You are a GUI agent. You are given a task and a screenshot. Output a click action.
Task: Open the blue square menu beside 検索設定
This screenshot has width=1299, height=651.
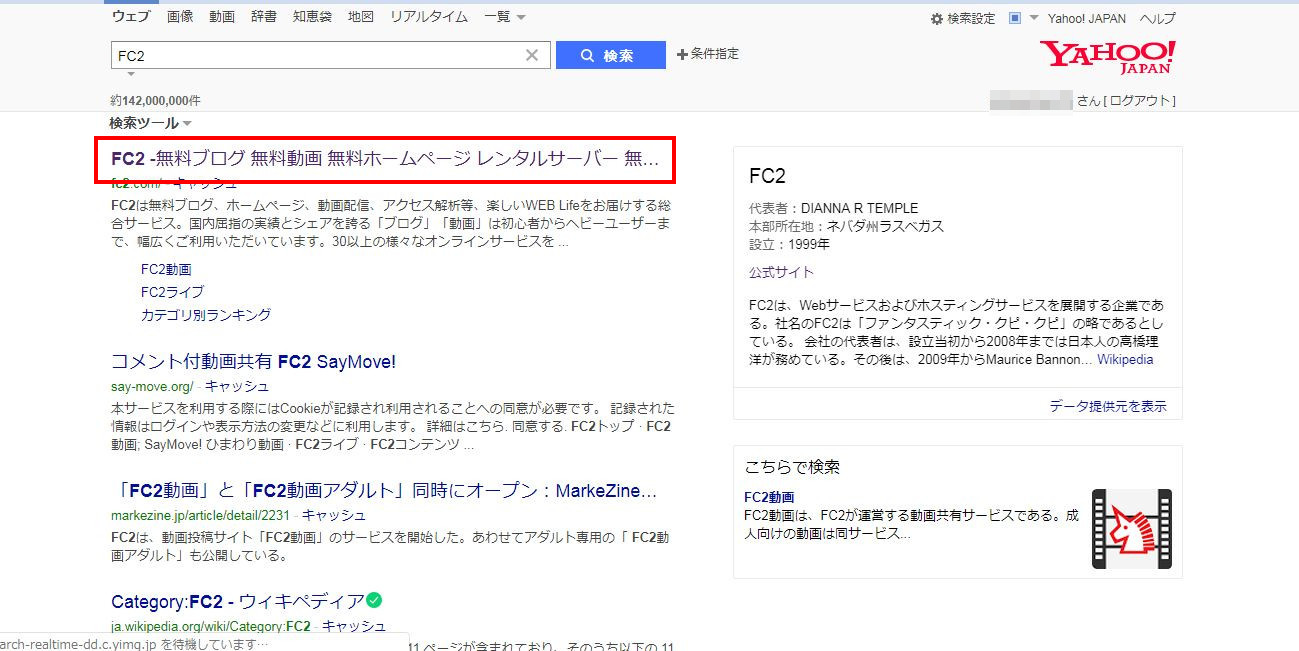1023,18
